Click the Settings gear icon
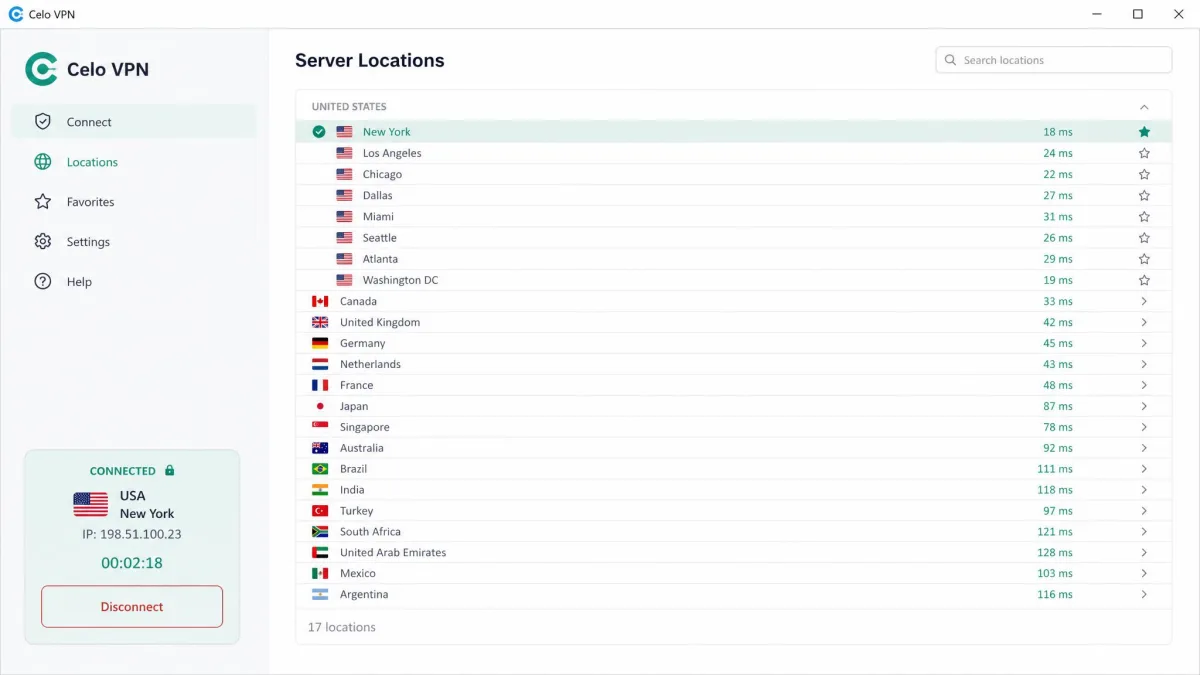The image size is (1200, 675). click(x=42, y=242)
